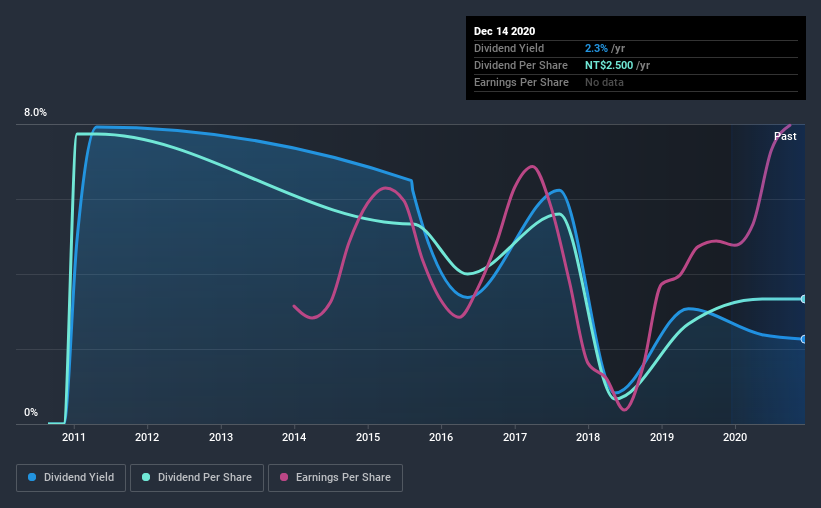Toggle the Earnings Per Share legend button
The width and height of the screenshot is (821, 508).
(x=335, y=478)
